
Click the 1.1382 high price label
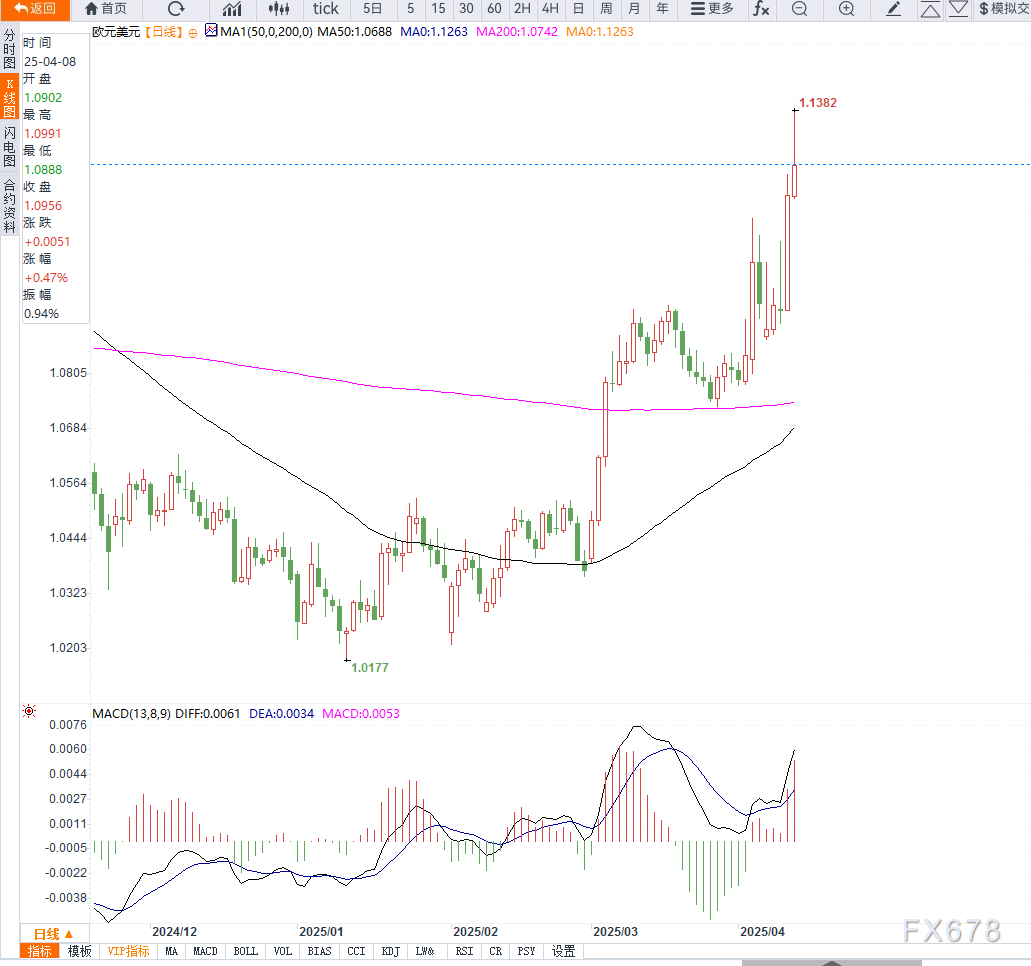(x=818, y=103)
